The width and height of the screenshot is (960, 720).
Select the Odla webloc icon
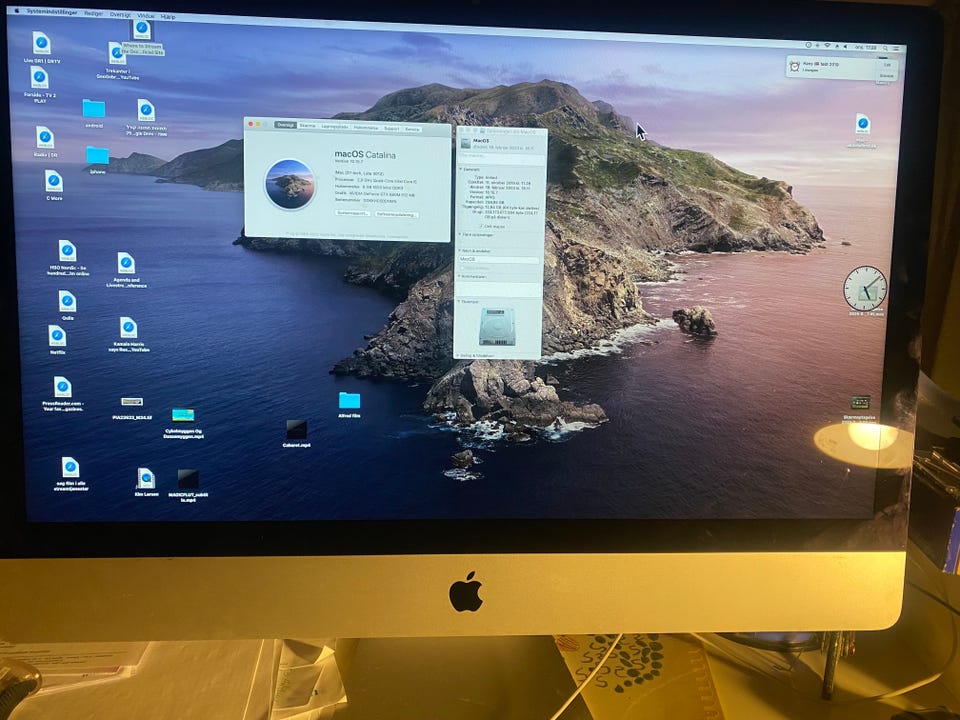pos(67,304)
